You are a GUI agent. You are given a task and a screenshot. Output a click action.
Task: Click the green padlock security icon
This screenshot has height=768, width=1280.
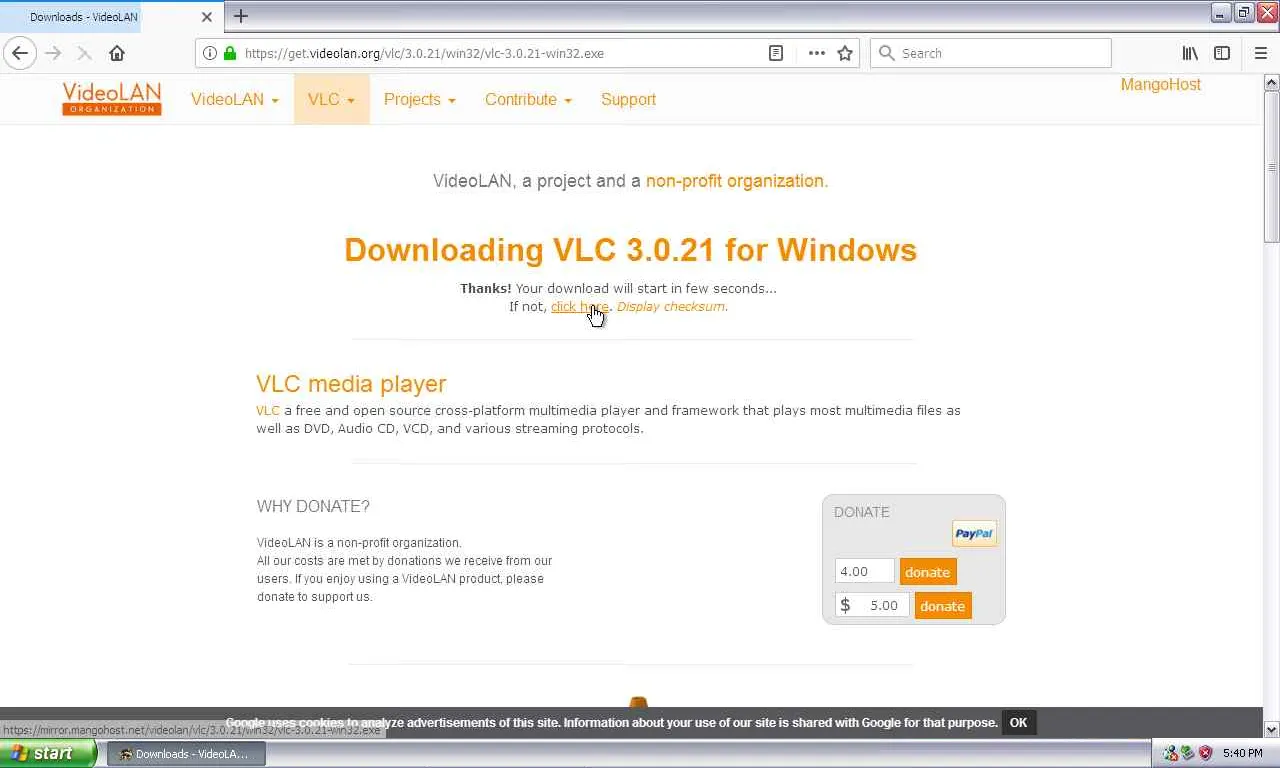point(230,53)
